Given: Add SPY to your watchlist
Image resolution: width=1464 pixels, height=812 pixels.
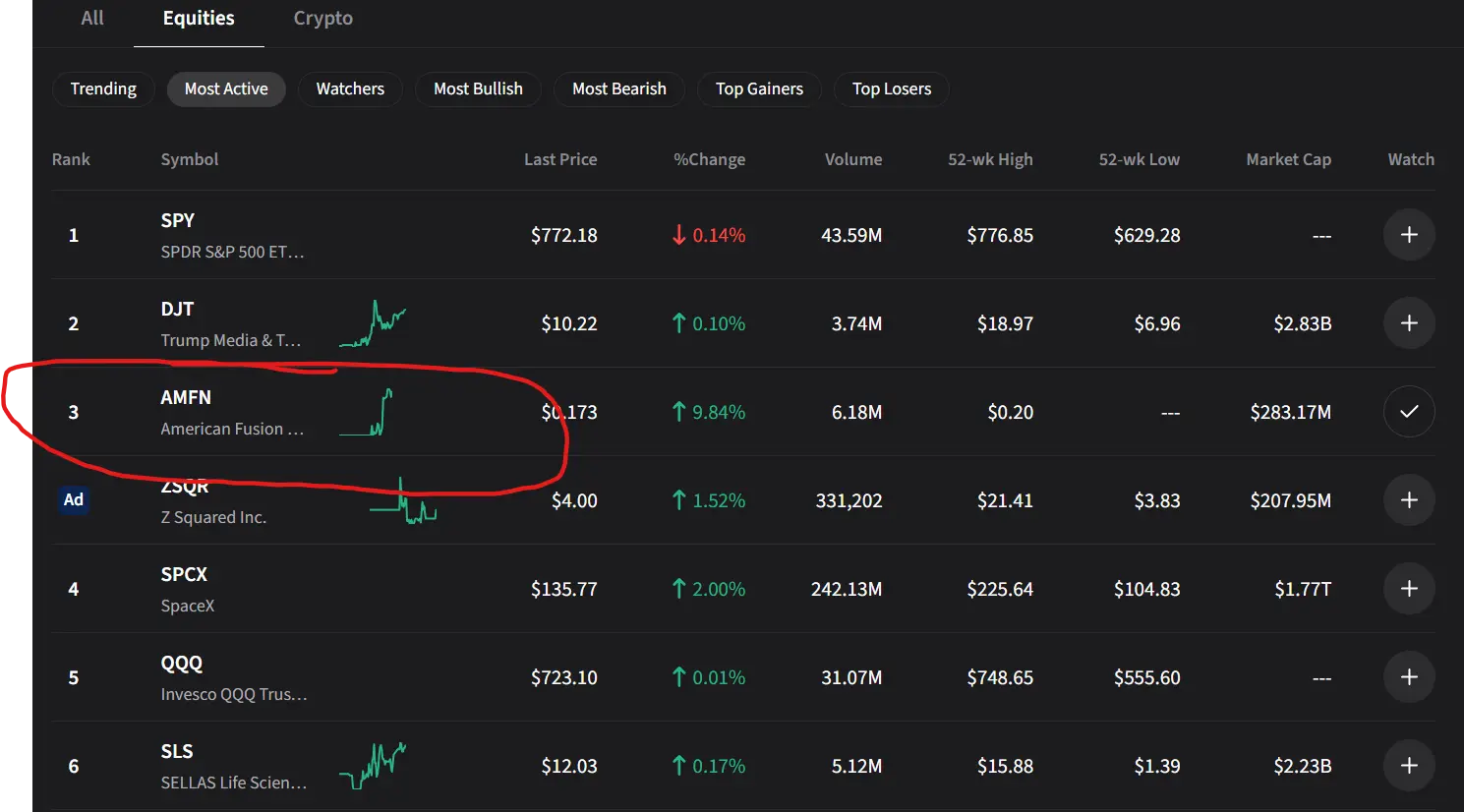Looking at the screenshot, I should [x=1409, y=235].
